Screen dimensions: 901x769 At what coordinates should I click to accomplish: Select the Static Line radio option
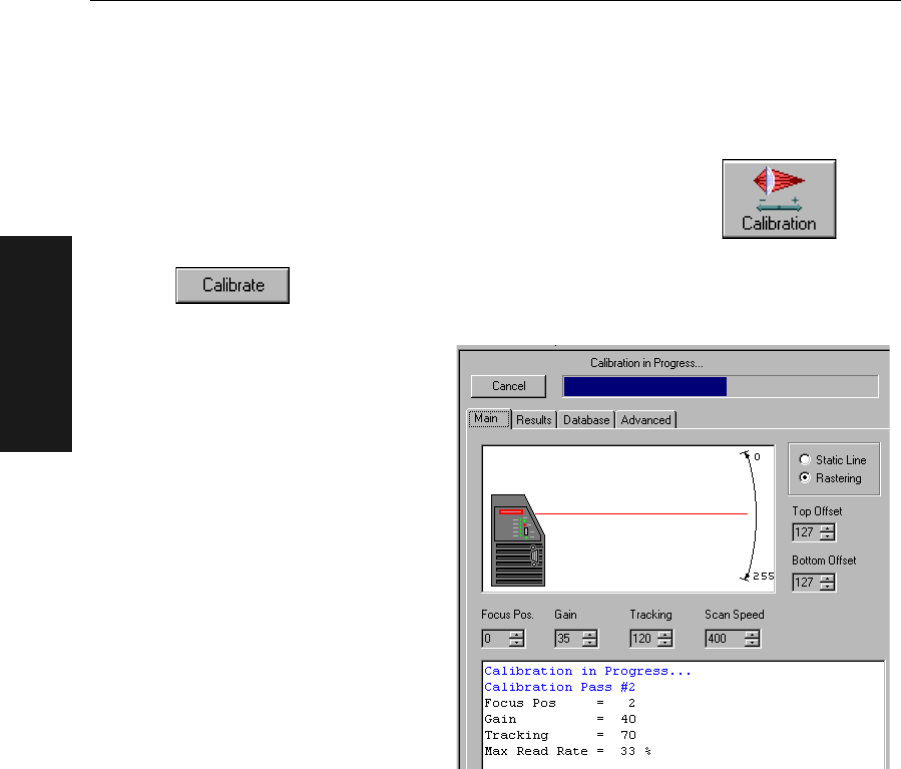pyautogui.click(x=833, y=460)
